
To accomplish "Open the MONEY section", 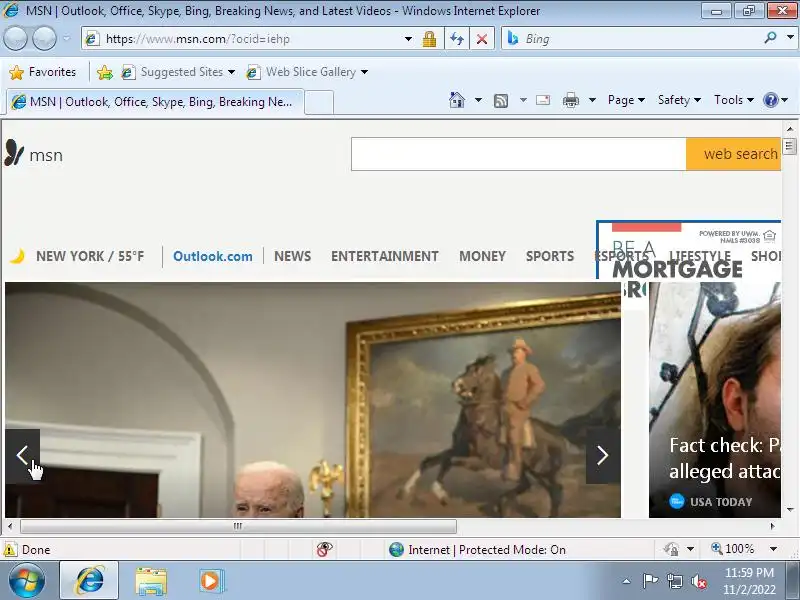I will [482, 256].
